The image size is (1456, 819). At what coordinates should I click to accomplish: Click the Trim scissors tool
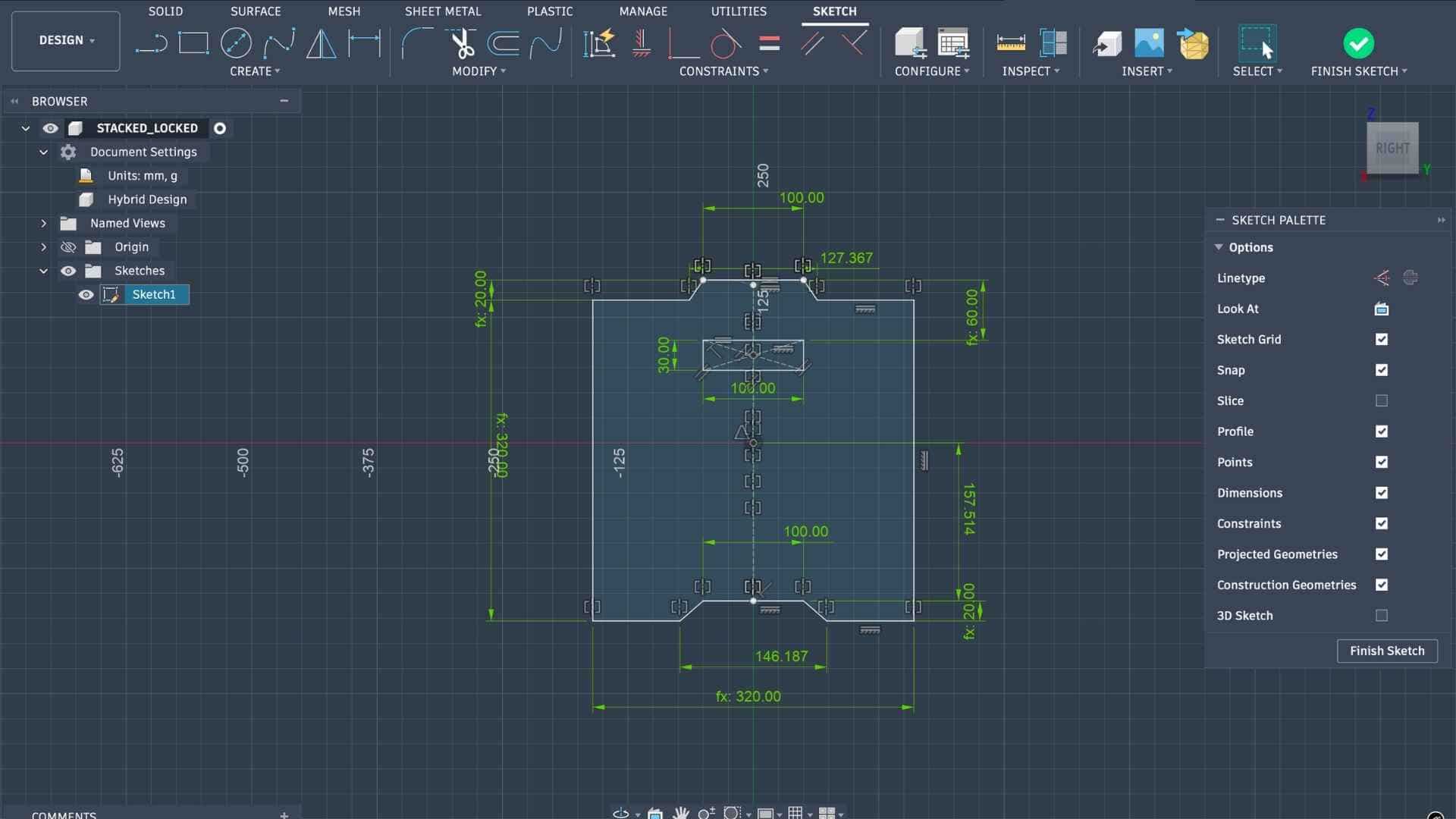click(462, 43)
